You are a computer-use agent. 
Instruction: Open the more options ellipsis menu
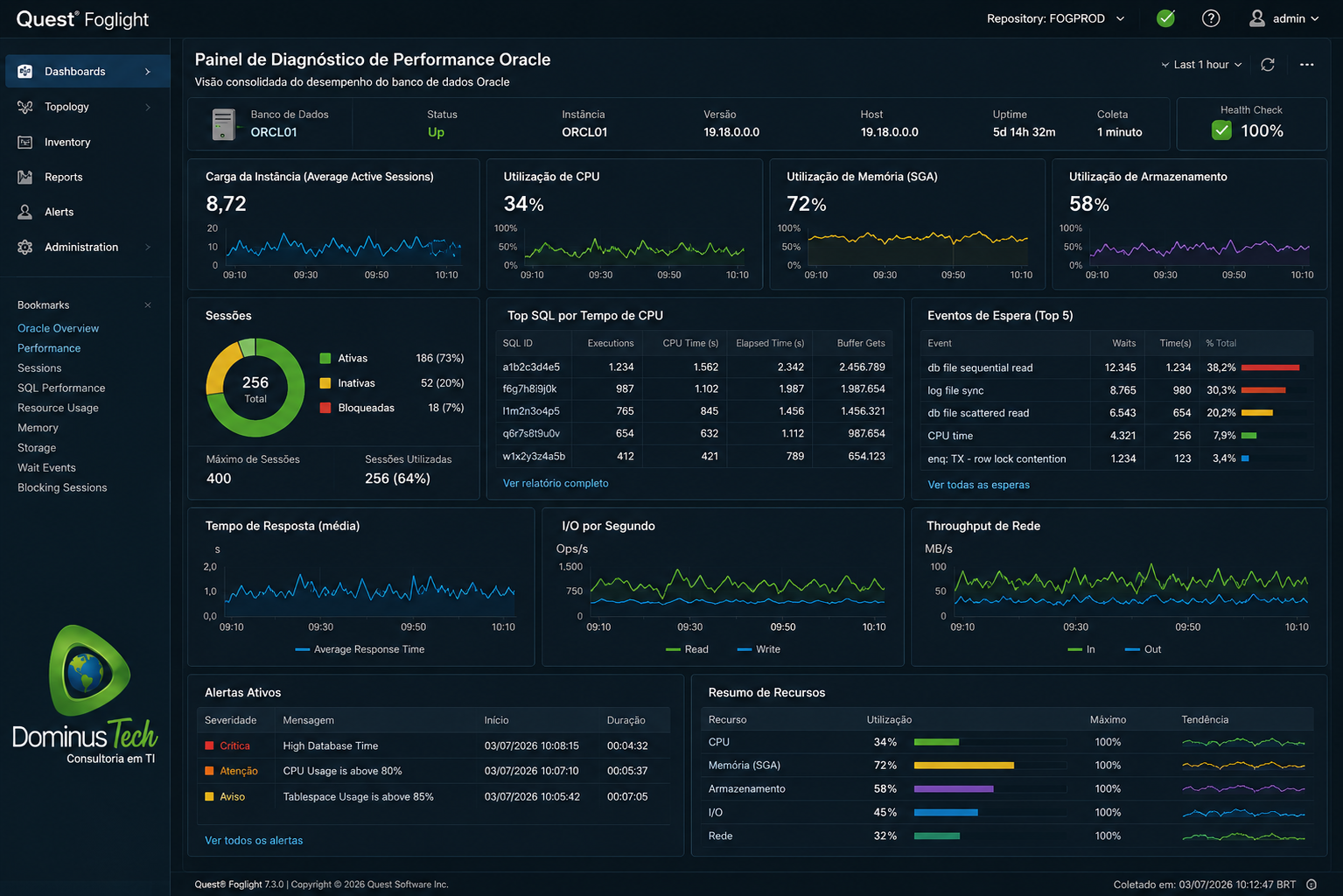pyautogui.click(x=1307, y=65)
